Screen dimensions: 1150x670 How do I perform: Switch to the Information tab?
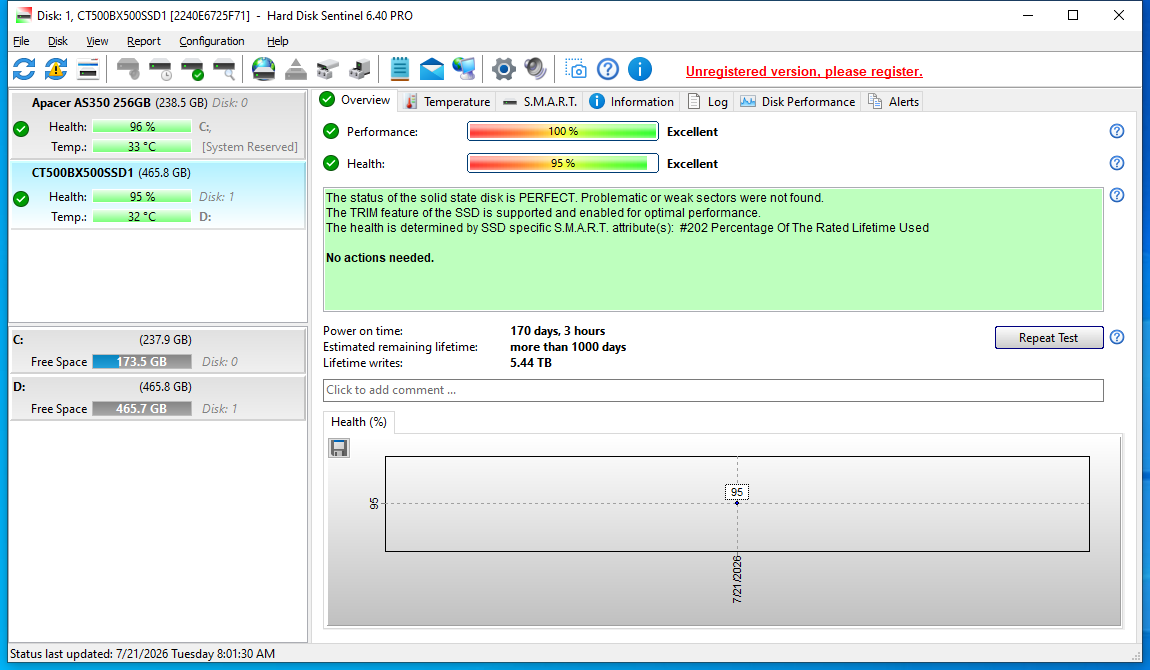pyautogui.click(x=631, y=102)
